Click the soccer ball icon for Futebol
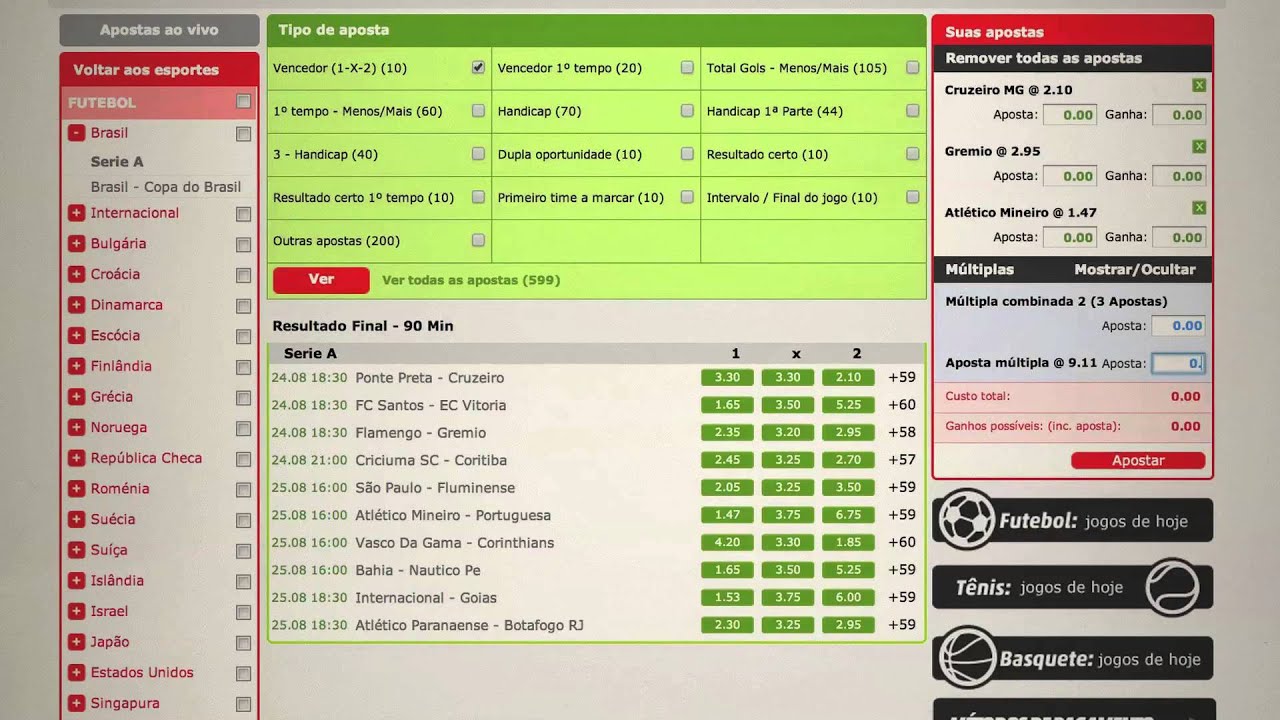This screenshot has height=720, width=1280. (966, 519)
